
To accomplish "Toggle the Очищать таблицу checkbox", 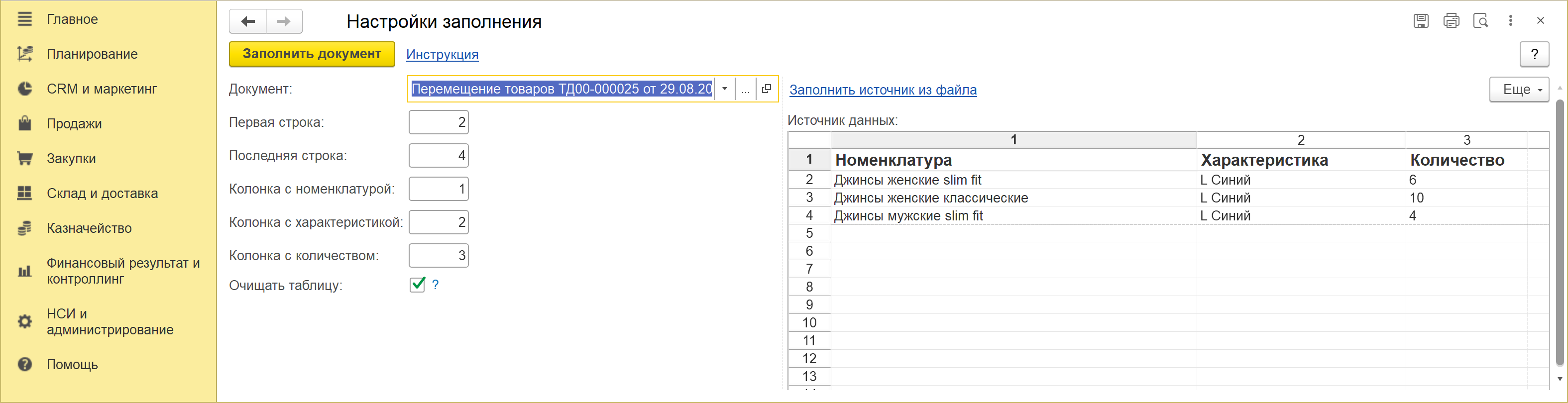I will click(418, 284).
